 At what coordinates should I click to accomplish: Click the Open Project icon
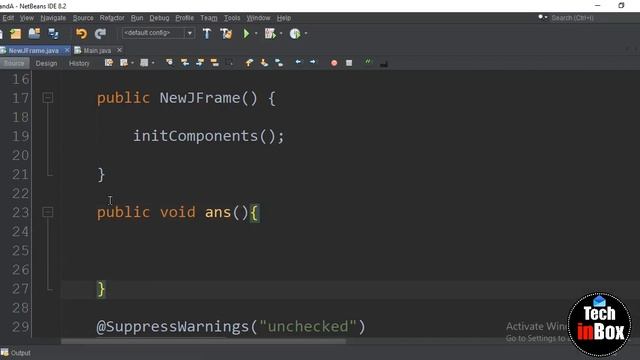(x=34, y=33)
